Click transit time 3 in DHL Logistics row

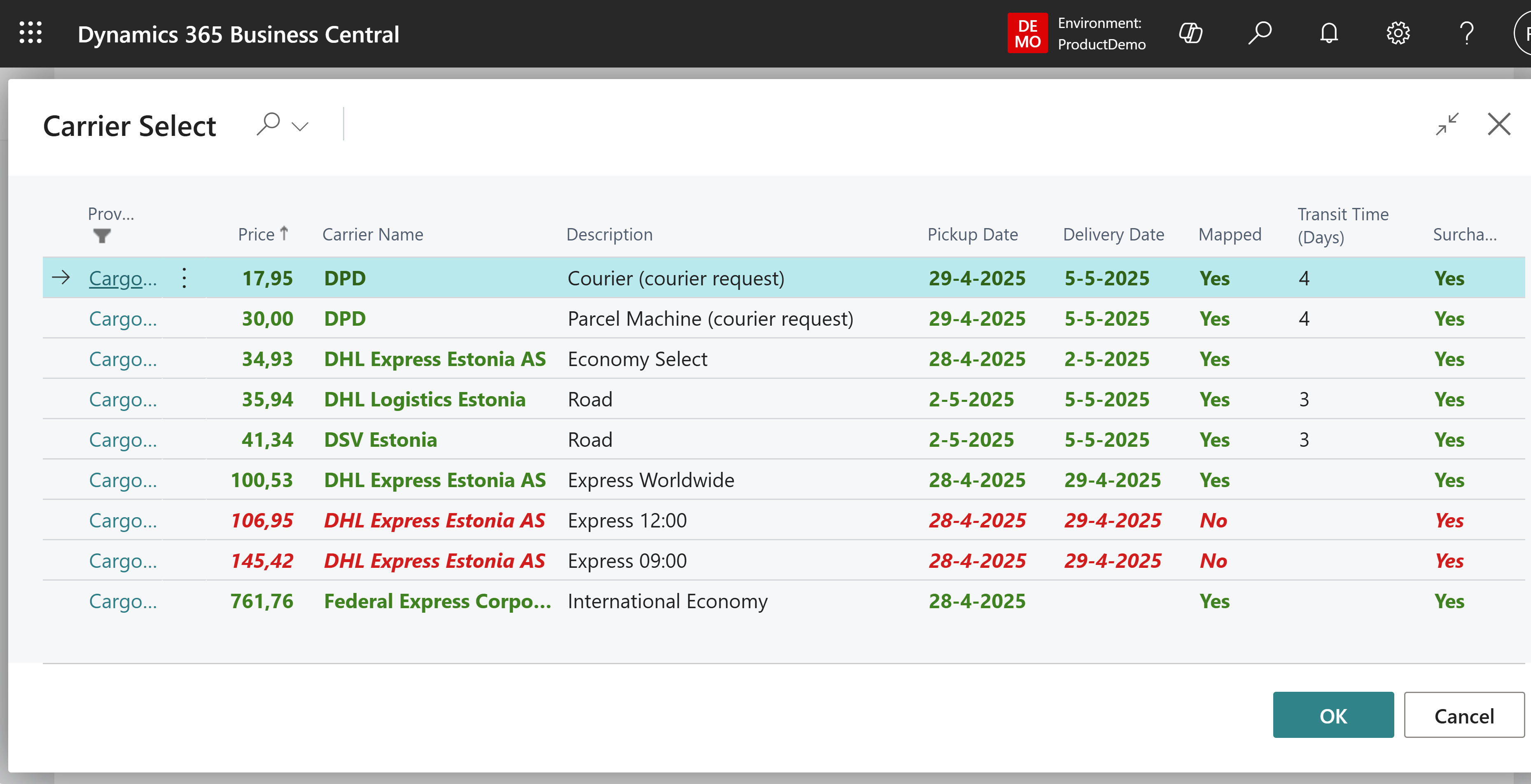pos(1304,399)
